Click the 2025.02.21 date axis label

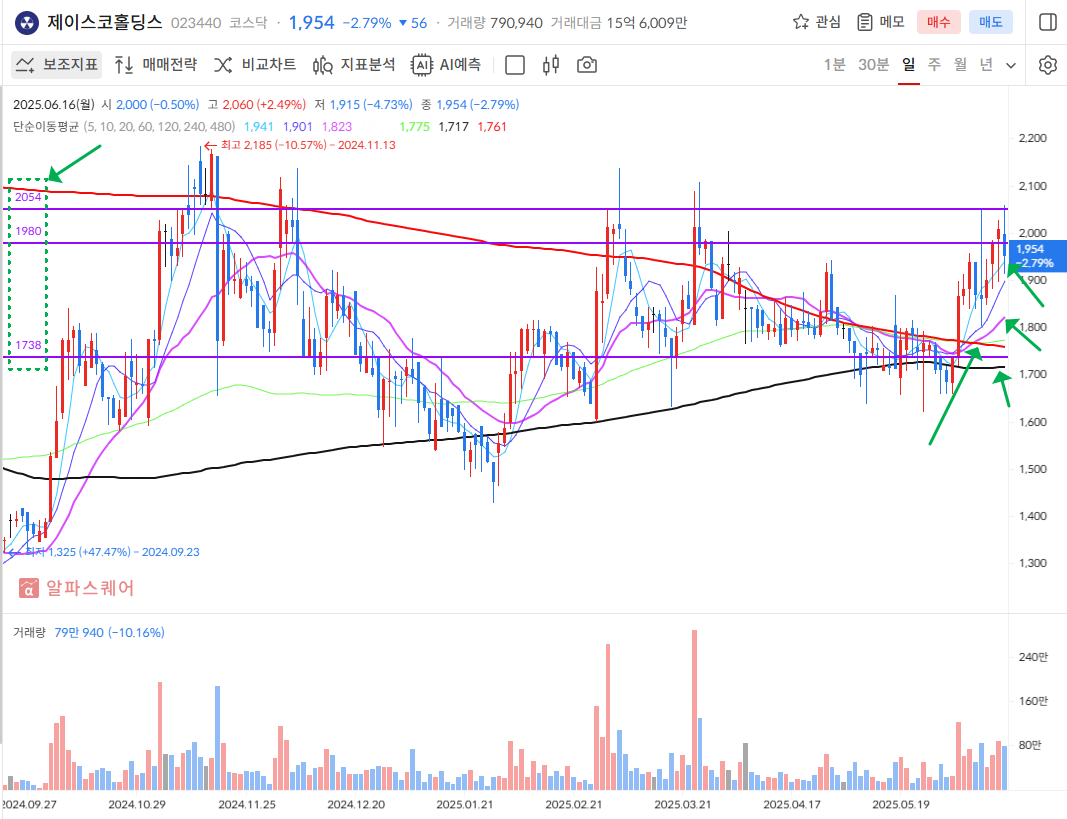point(574,804)
